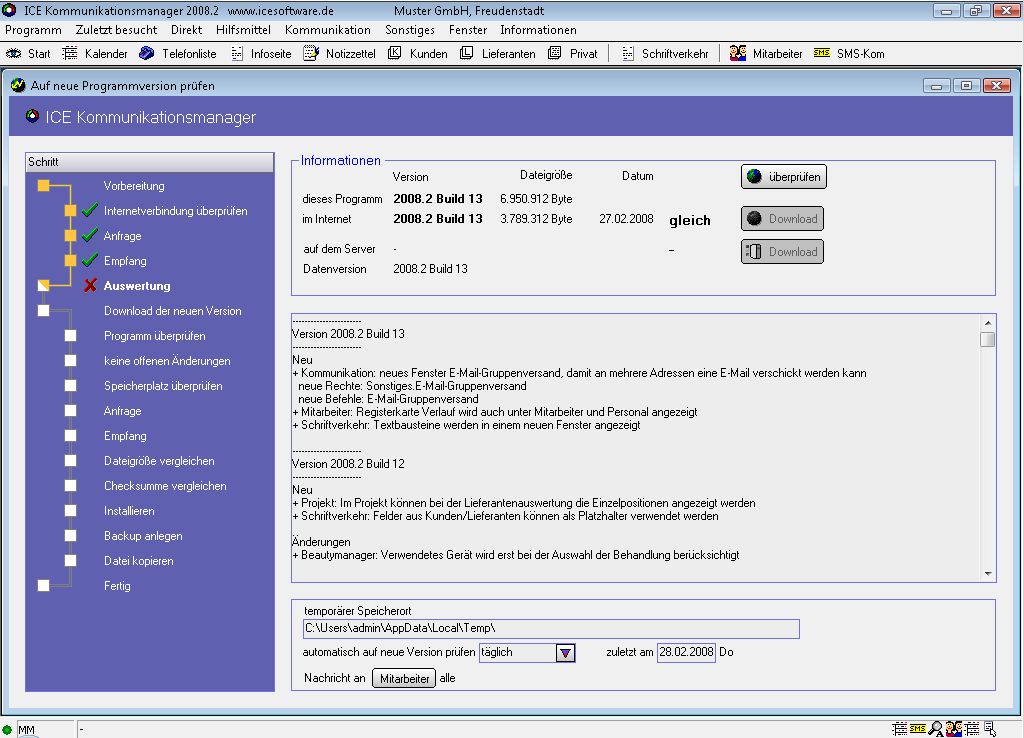The width and height of the screenshot is (1024, 738).
Task: Open the Kunden toolbar icon
Action: [394, 54]
